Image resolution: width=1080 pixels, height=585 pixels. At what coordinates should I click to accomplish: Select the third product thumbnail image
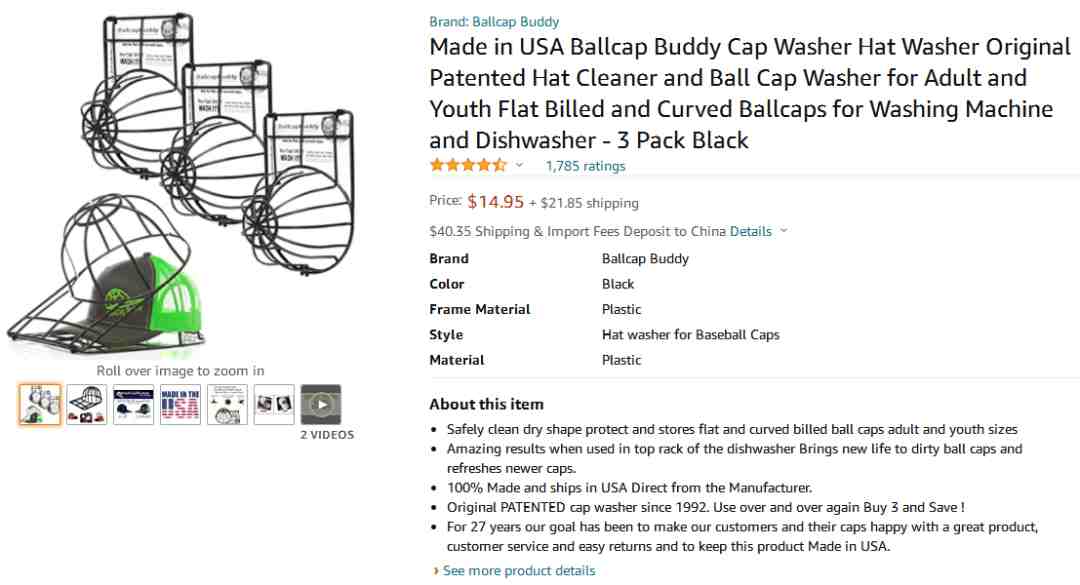(x=134, y=404)
